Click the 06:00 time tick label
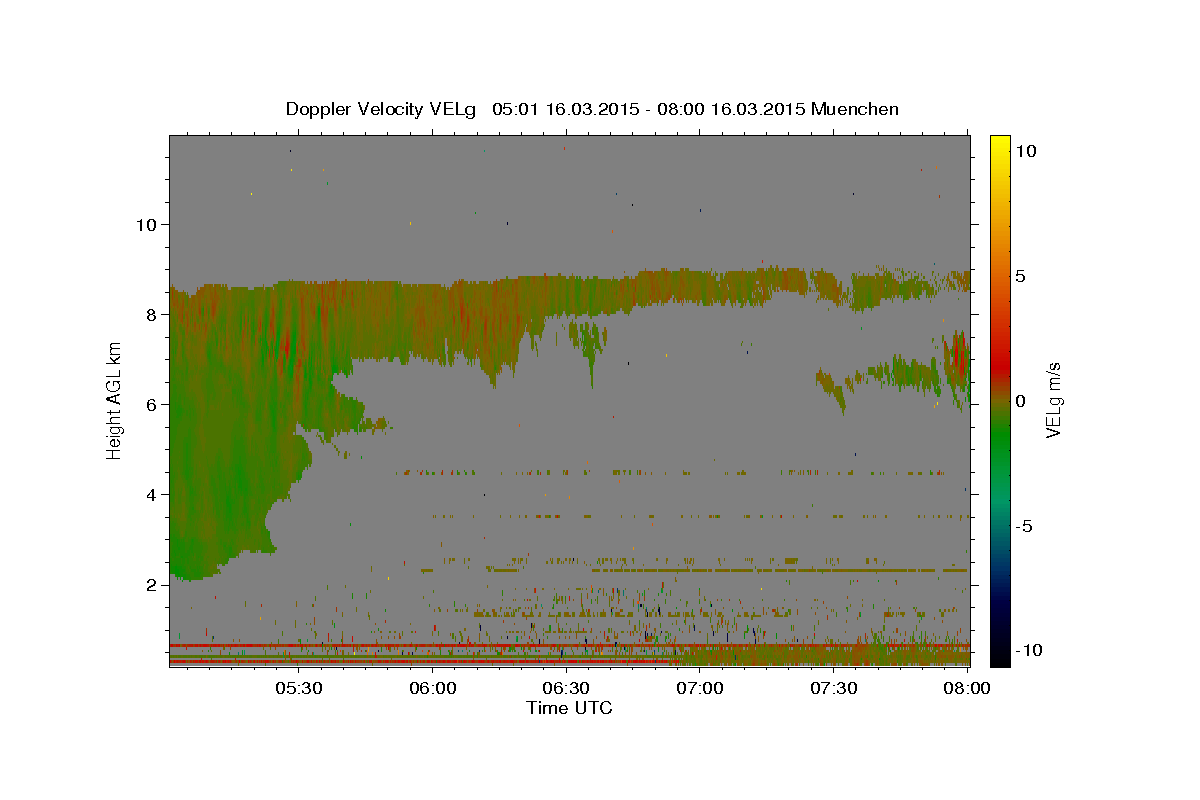This screenshot has width=1200, height=800. [x=433, y=689]
